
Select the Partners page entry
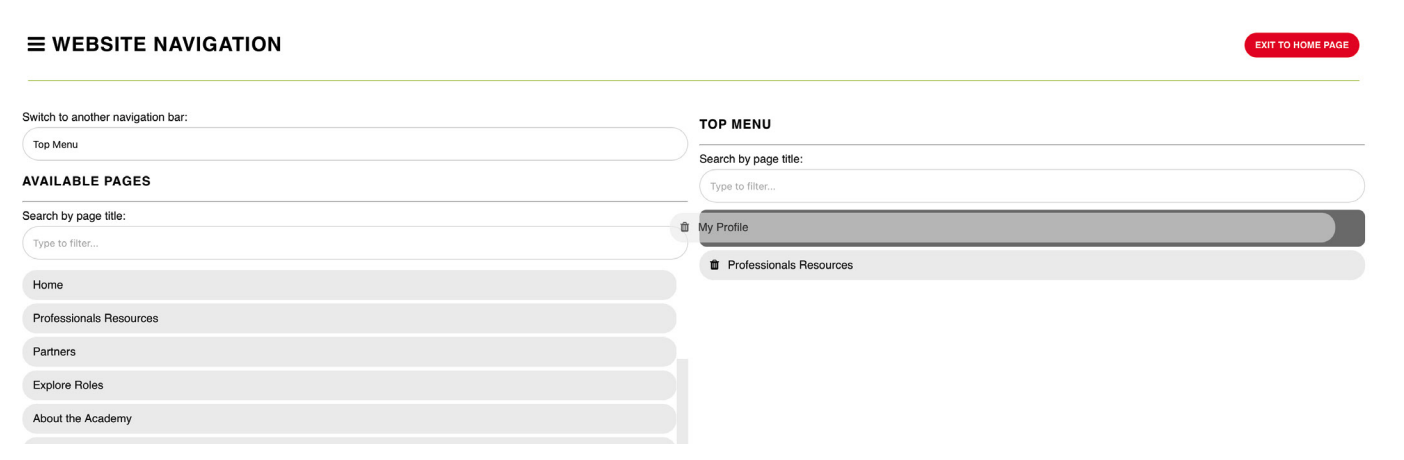pos(348,352)
